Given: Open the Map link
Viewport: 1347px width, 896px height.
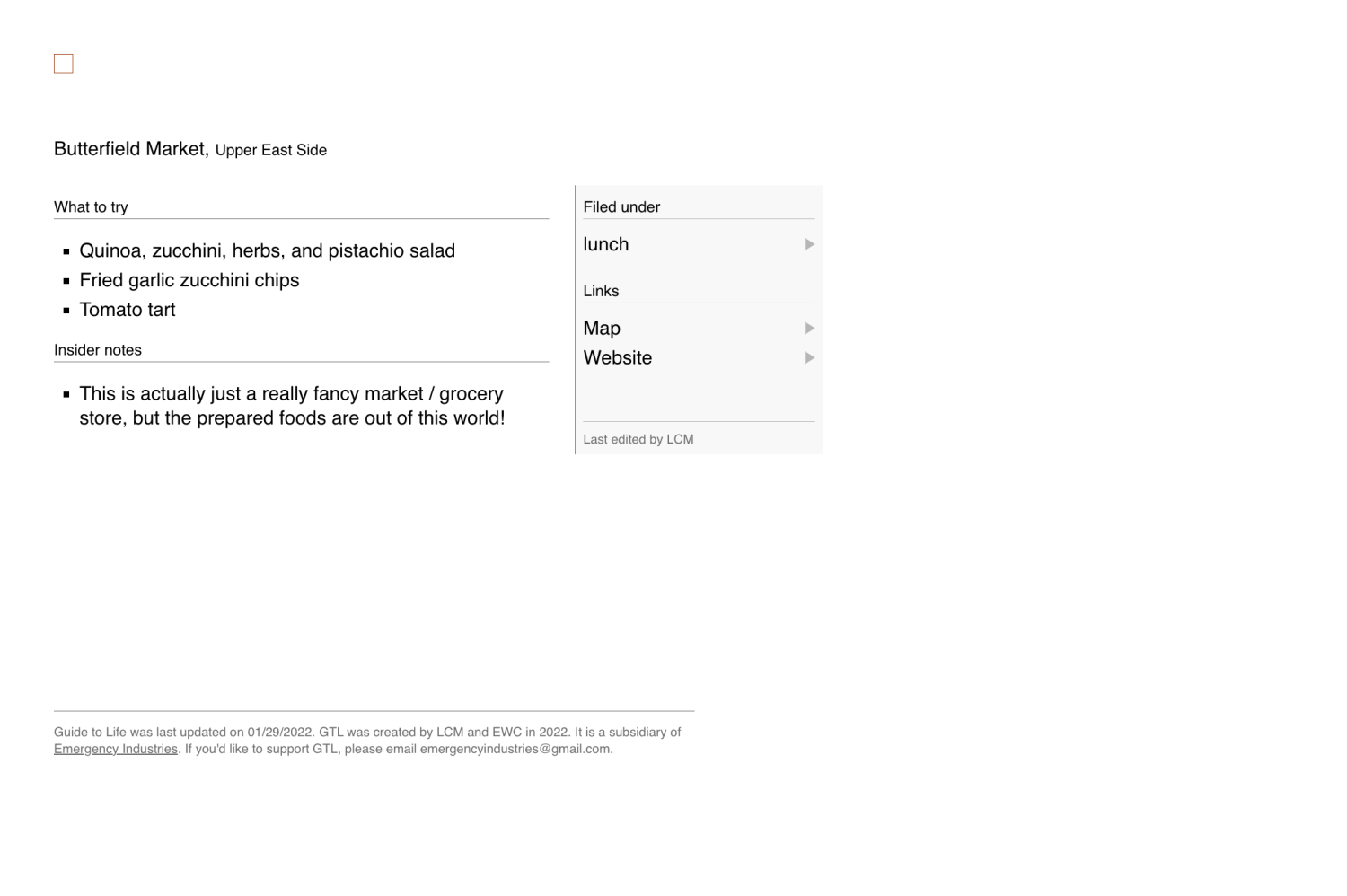Looking at the screenshot, I should [x=602, y=329].
